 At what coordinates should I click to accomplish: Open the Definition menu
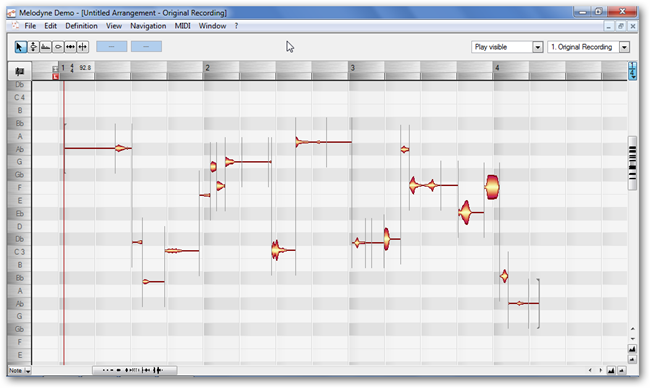click(81, 26)
